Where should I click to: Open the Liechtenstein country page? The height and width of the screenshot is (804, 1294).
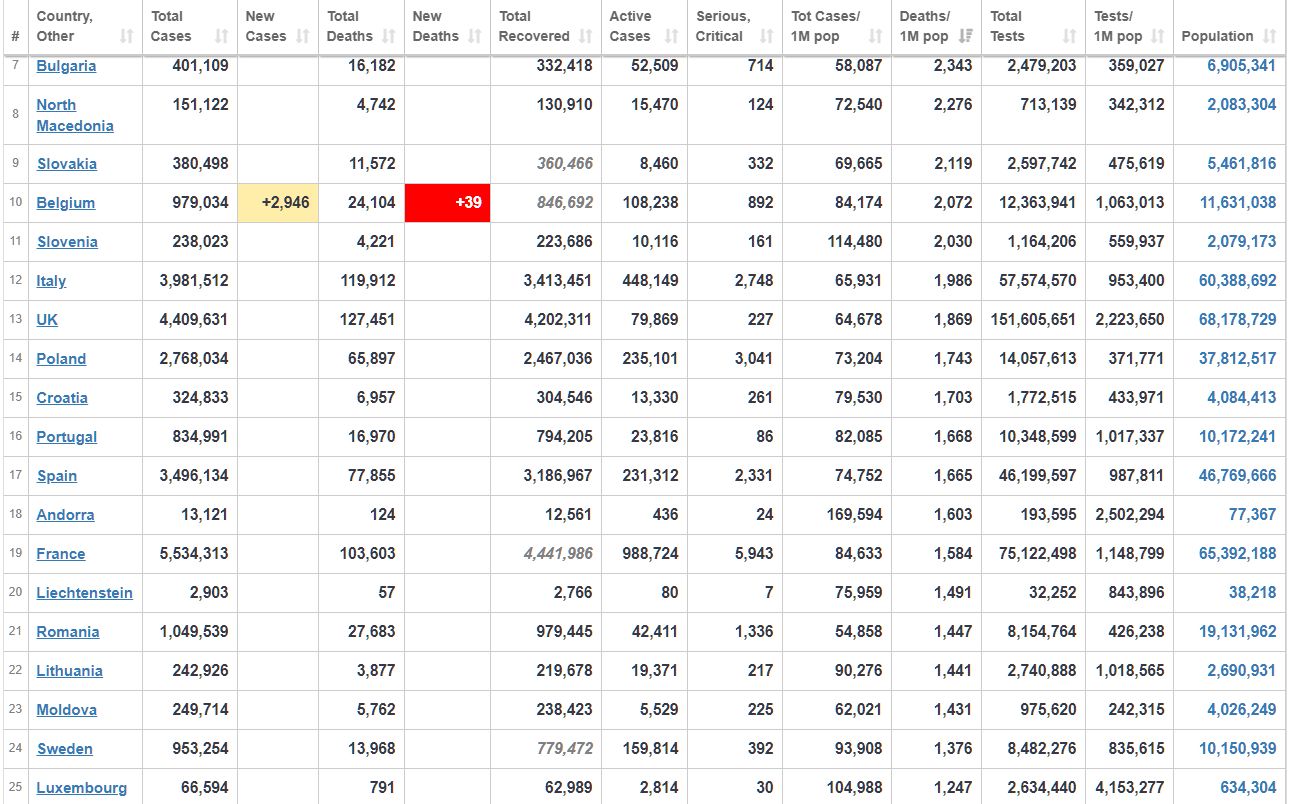point(84,593)
